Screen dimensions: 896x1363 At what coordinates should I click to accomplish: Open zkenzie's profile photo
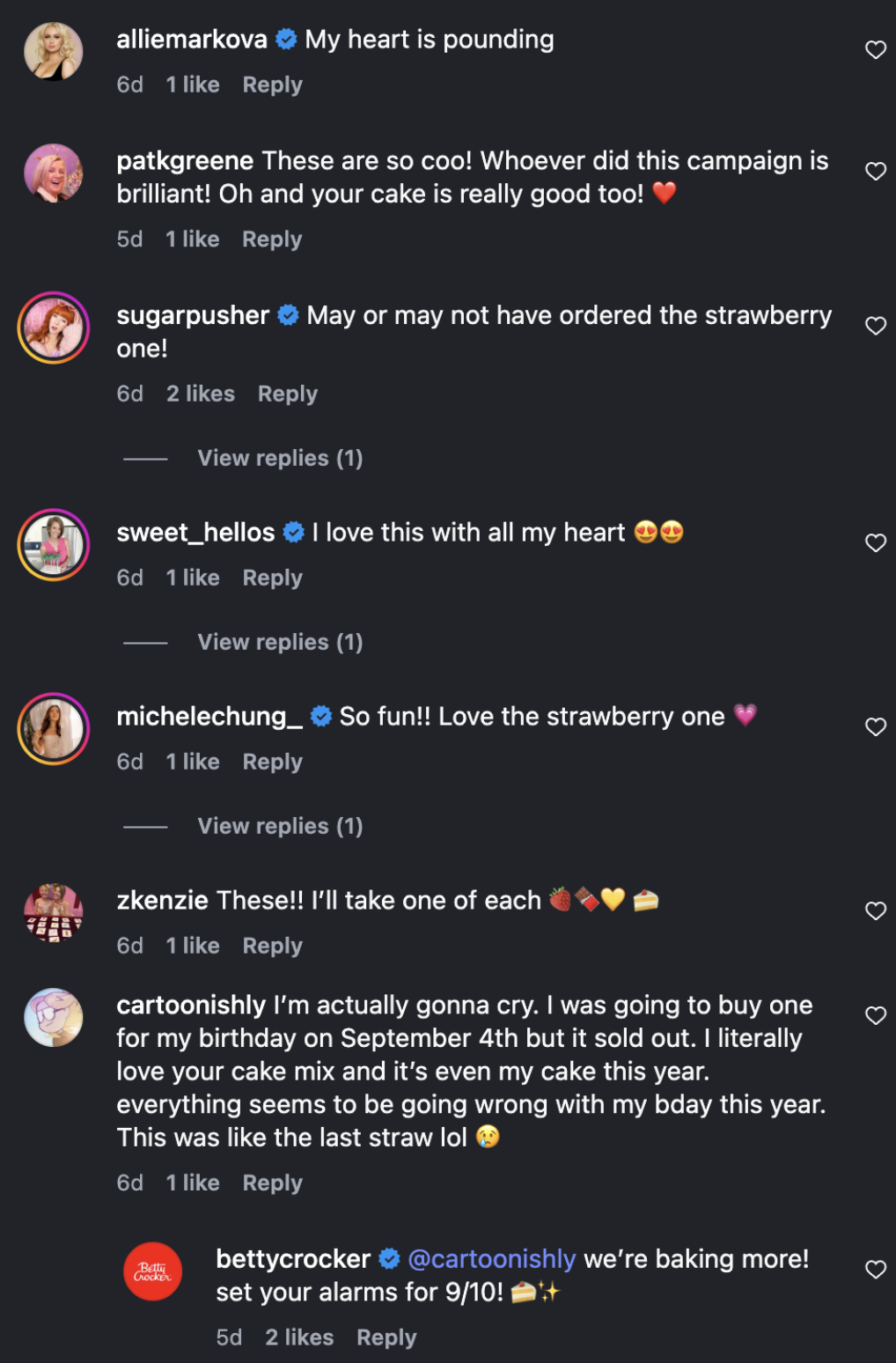point(54,912)
